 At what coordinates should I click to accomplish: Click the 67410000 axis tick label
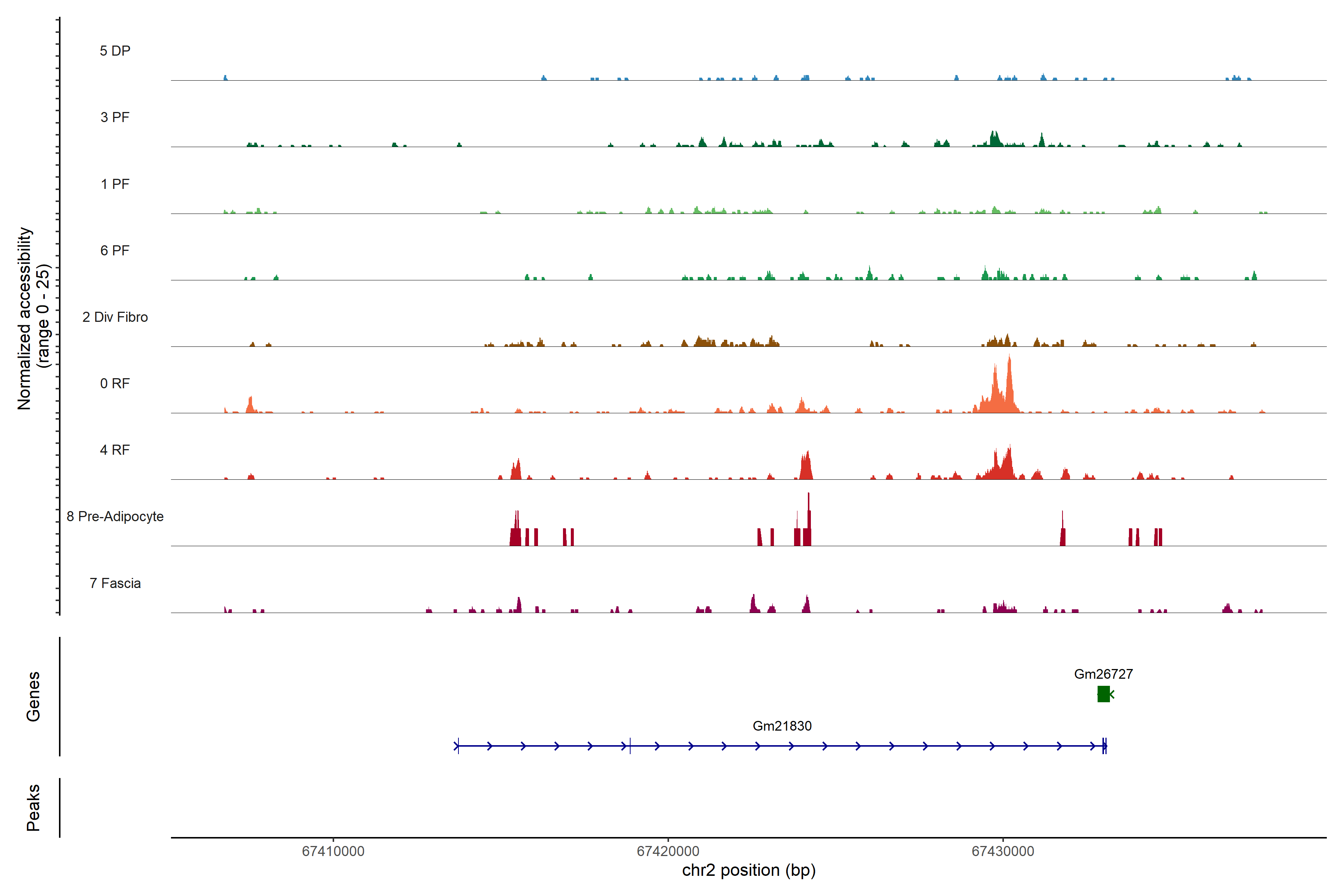pyautogui.click(x=333, y=851)
